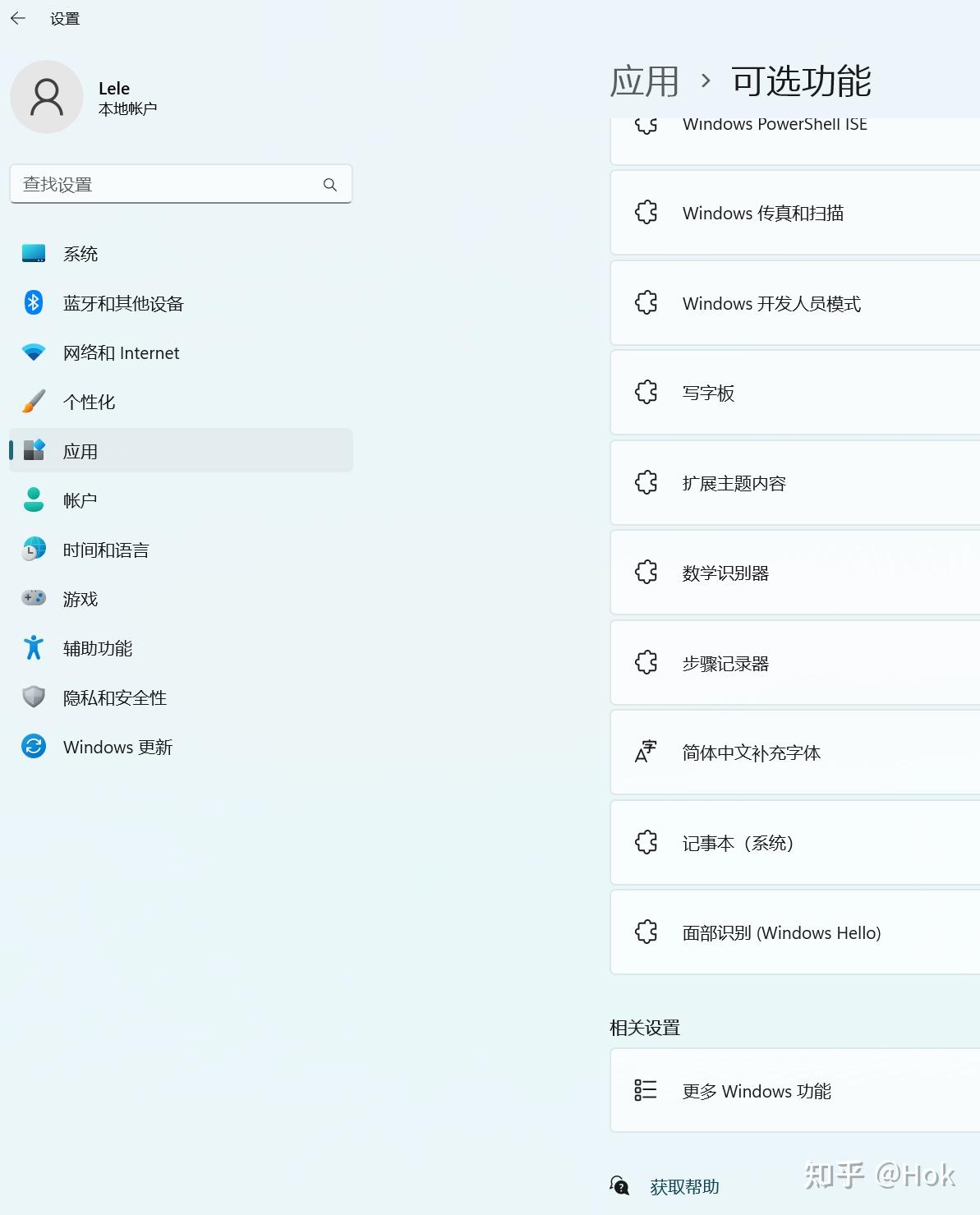This screenshot has height=1215, width=980.
Task: Open 系统 settings from the sidebar icon
Action: coord(33,253)
